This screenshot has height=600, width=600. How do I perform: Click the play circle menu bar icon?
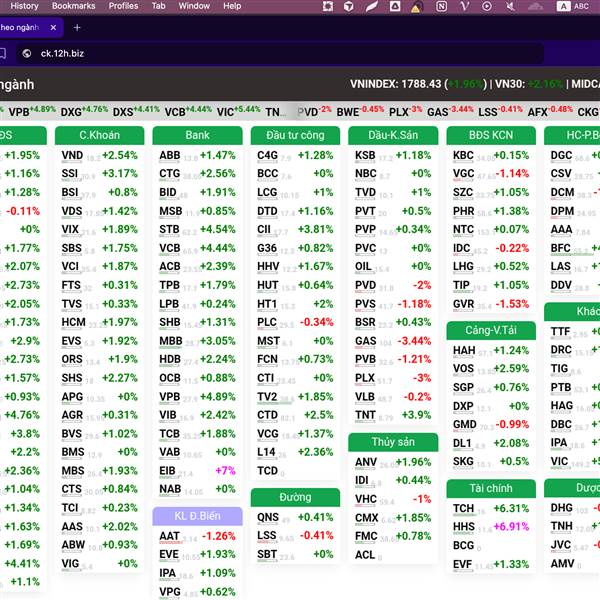click(x=487, y=6)
